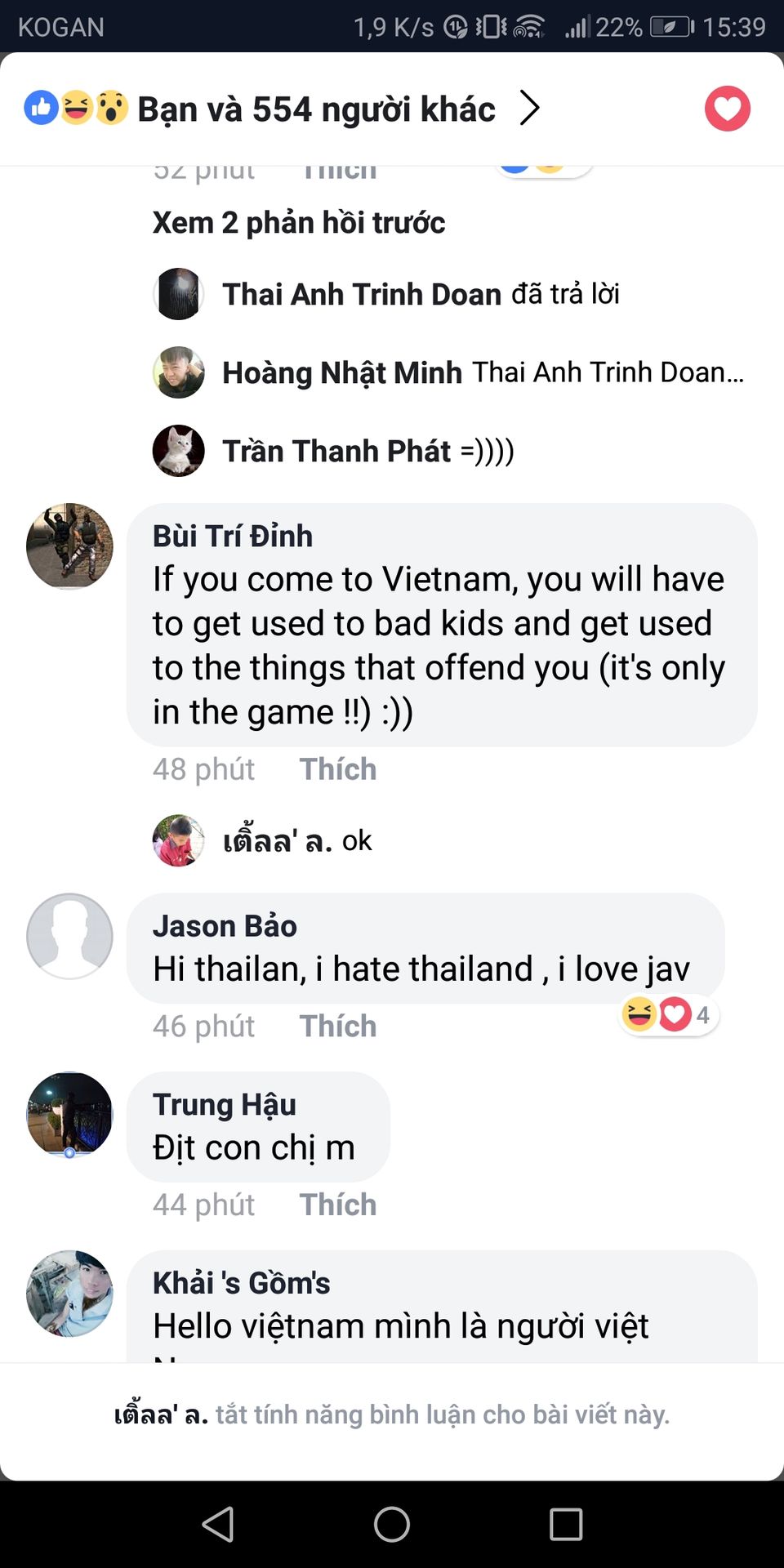
Task: Tap 'Bạn và 554 người khác' reactions summary
Action: pos(316,109)
